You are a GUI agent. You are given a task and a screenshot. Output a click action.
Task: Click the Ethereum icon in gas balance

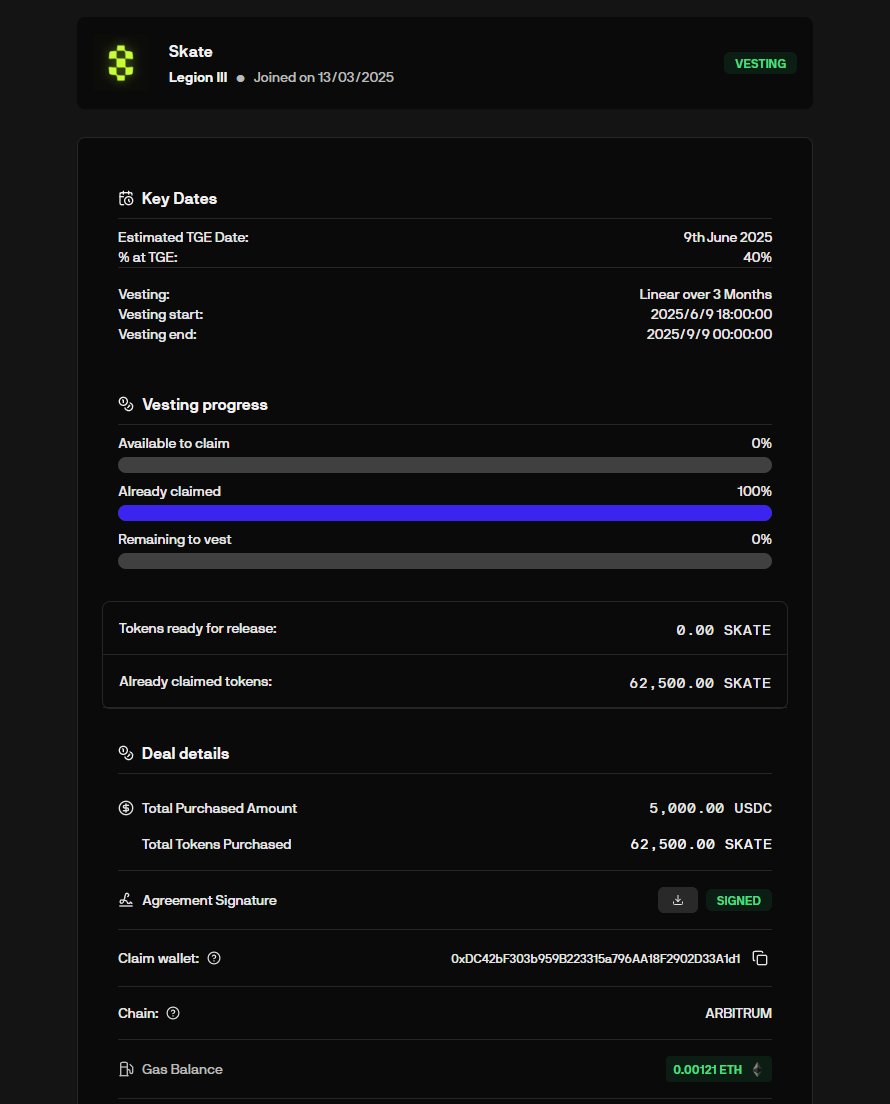tap(756, 1069)
